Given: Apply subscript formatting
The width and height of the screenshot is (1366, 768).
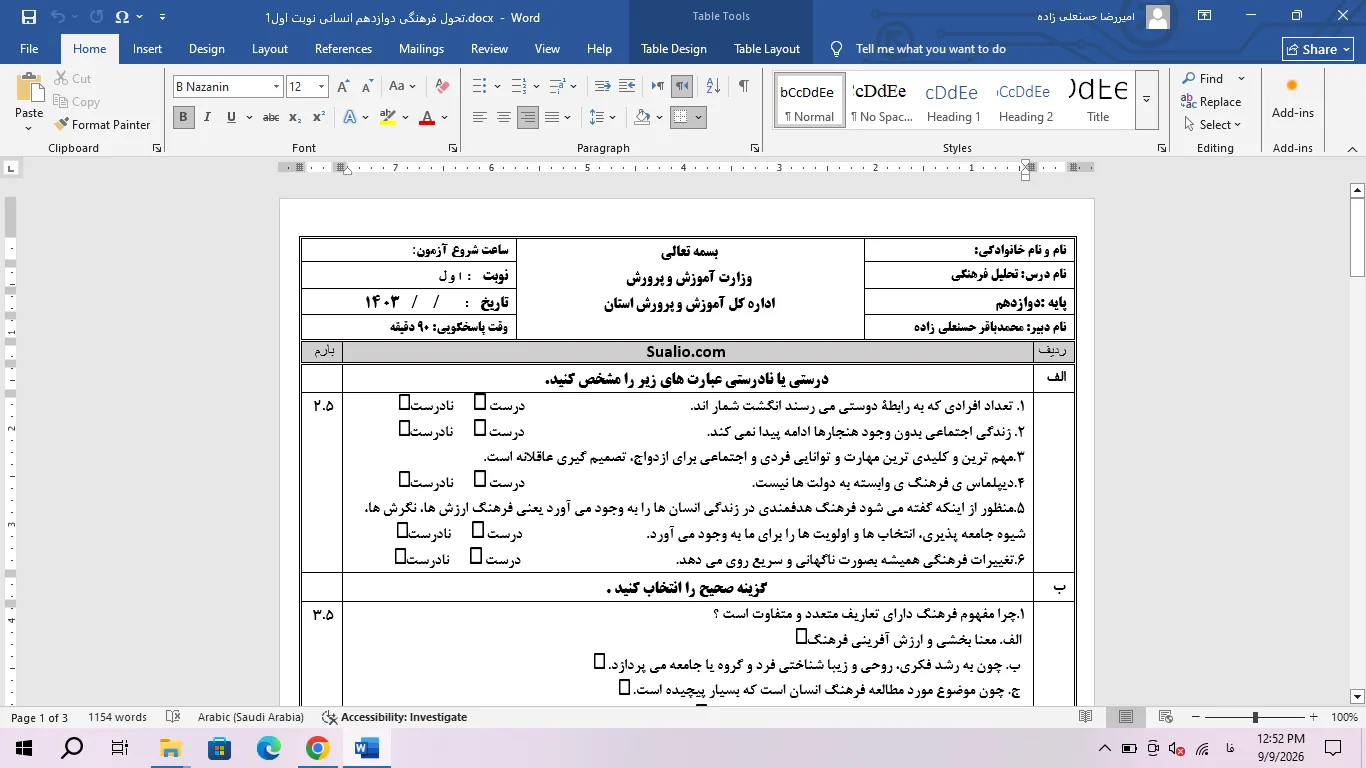Looking at the screenshot, I should [295, 117].
